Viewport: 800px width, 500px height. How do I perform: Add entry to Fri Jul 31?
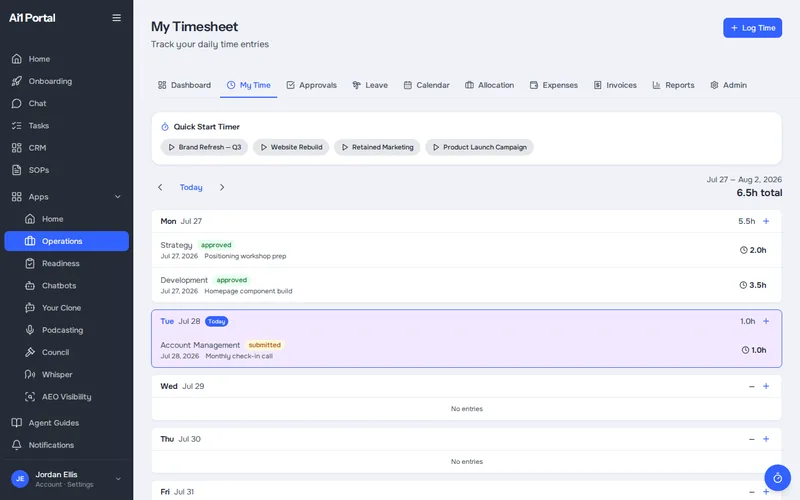(x=766, y=492)
